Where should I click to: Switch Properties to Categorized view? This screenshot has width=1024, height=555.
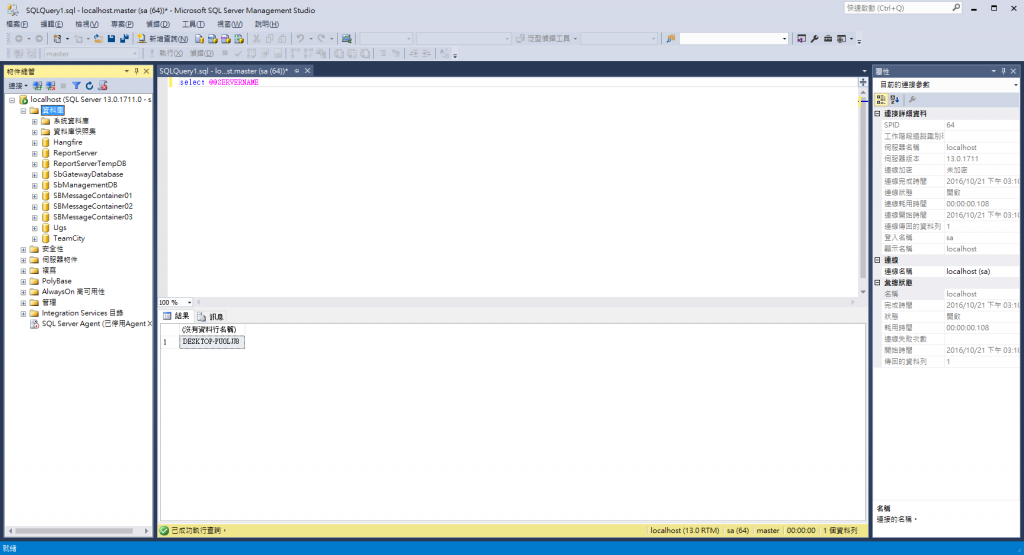[882, 99]
